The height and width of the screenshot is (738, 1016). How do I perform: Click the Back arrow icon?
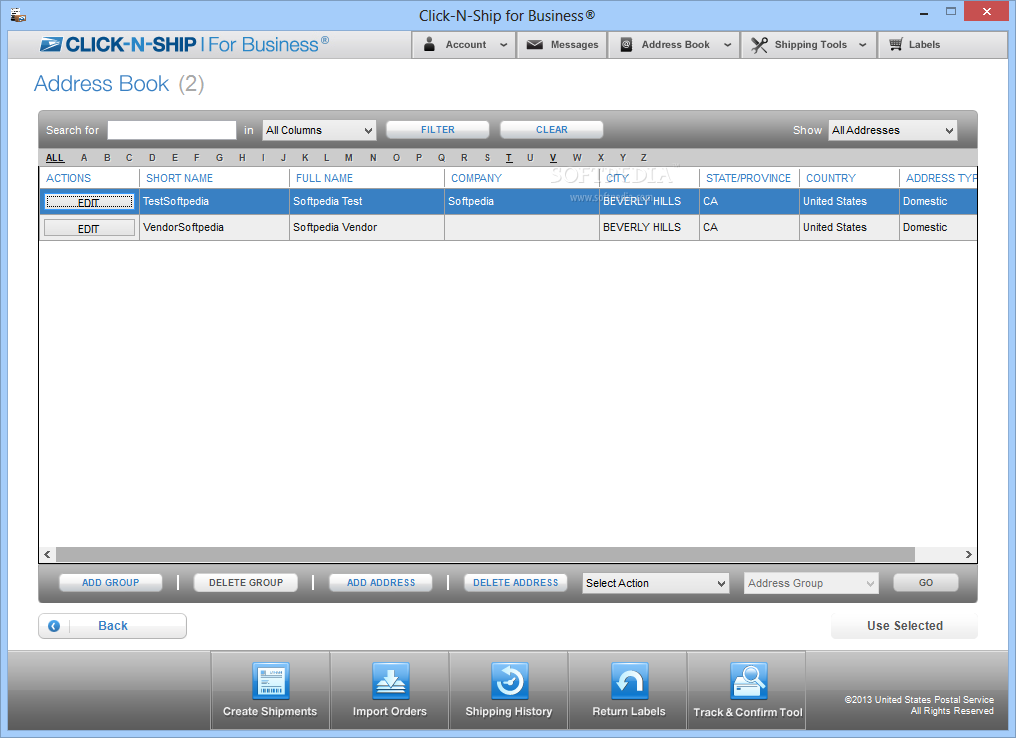[54, 626]
